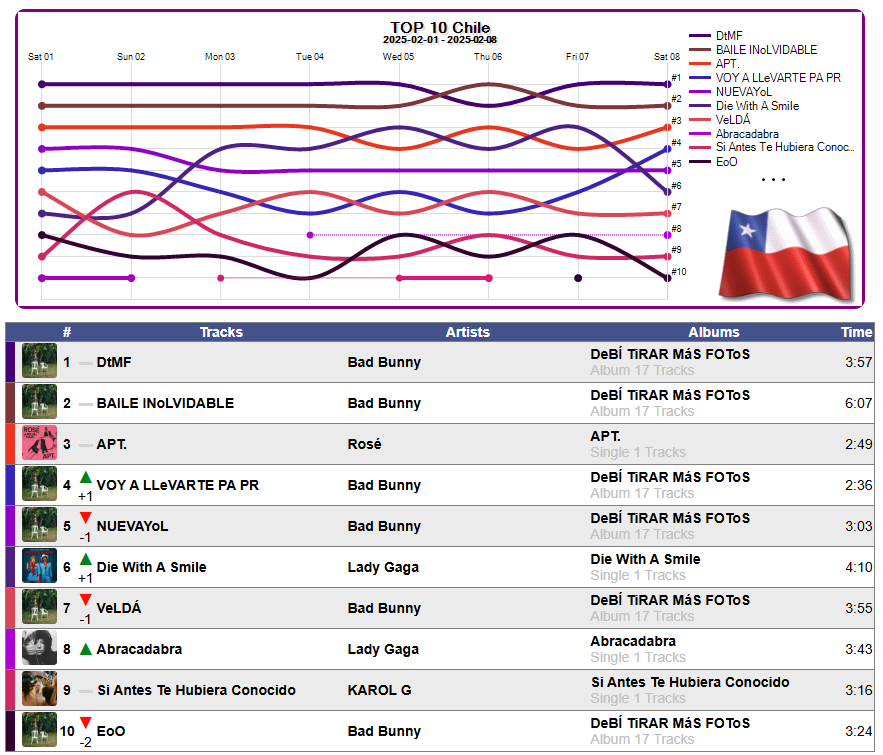The width and height of the screenshot is (883, 755).
Task: Click the VeLDÁ track title in the table
Action: click(x=119, y=608)
